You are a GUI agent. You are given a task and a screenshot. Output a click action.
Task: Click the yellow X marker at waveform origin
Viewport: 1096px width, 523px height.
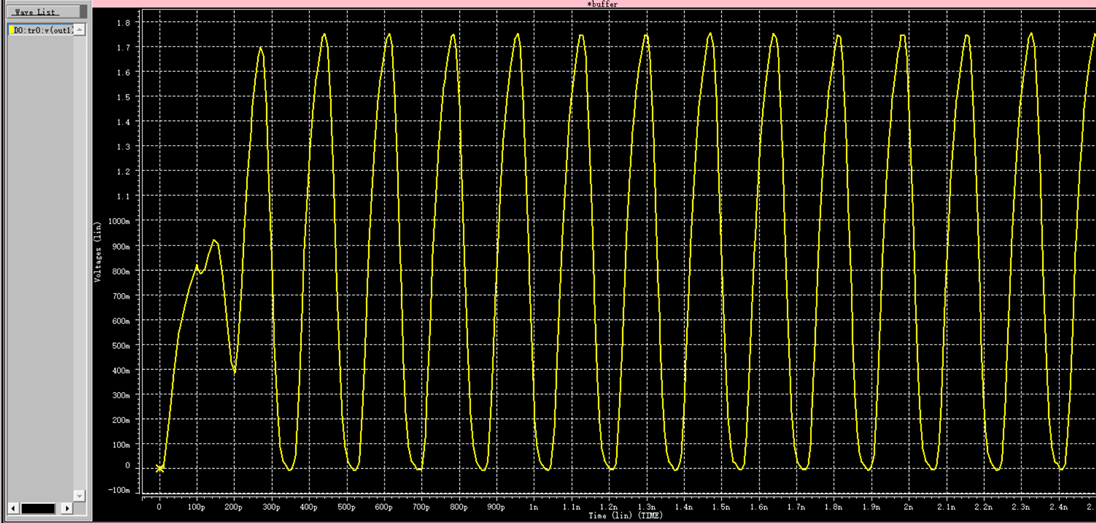pyautogui.click(x=160, y=468)
